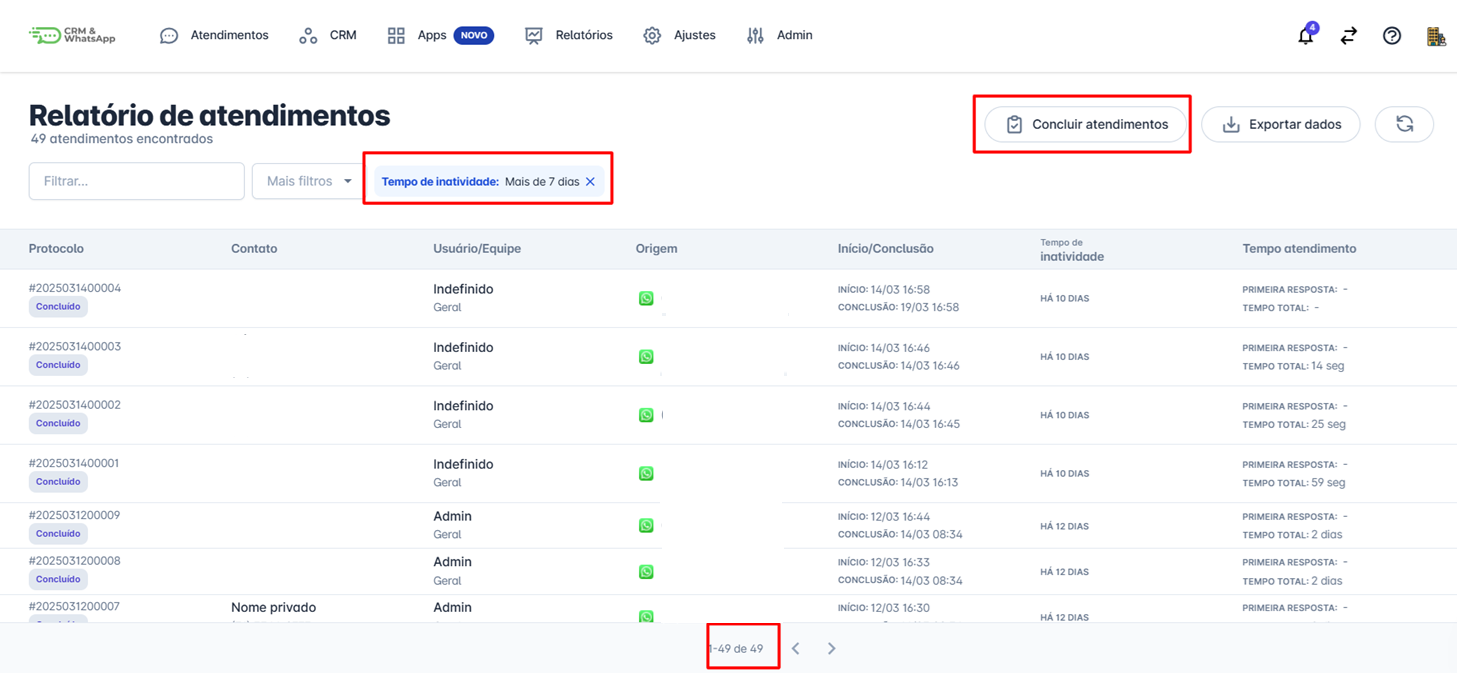Click the refresh report icon button

point(1404,124)
